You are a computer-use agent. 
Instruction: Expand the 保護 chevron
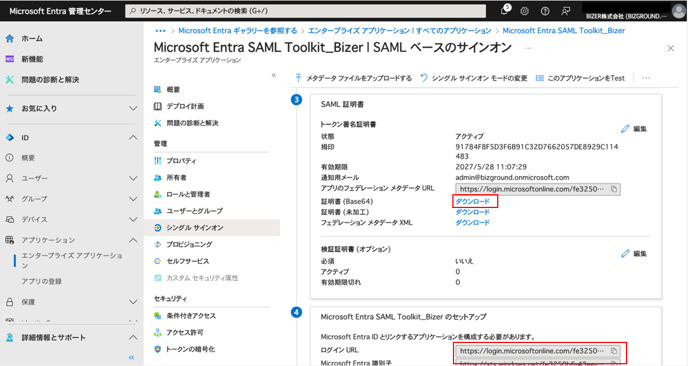133,301
